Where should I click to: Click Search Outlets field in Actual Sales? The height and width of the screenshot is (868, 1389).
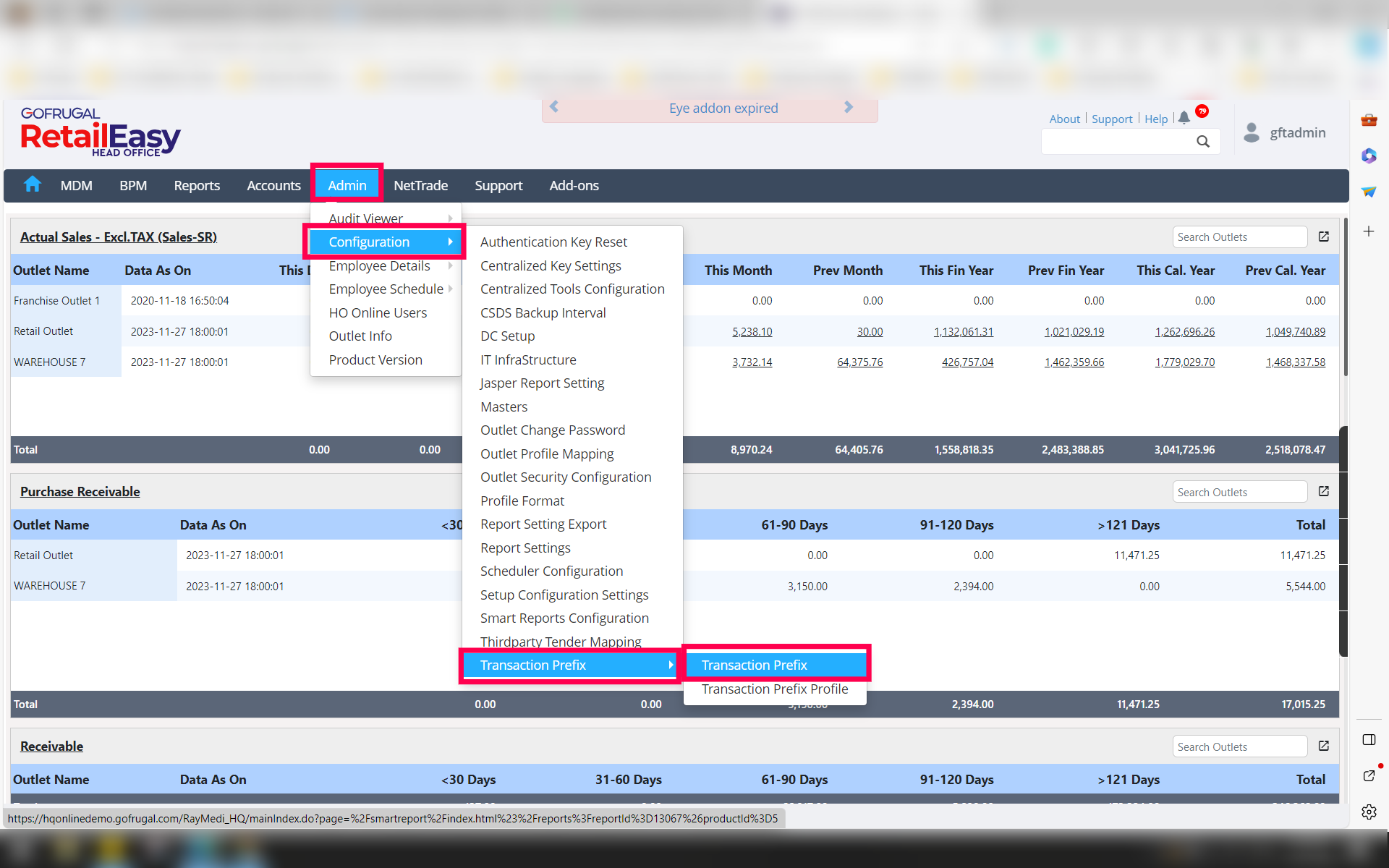coord(1239,237)
